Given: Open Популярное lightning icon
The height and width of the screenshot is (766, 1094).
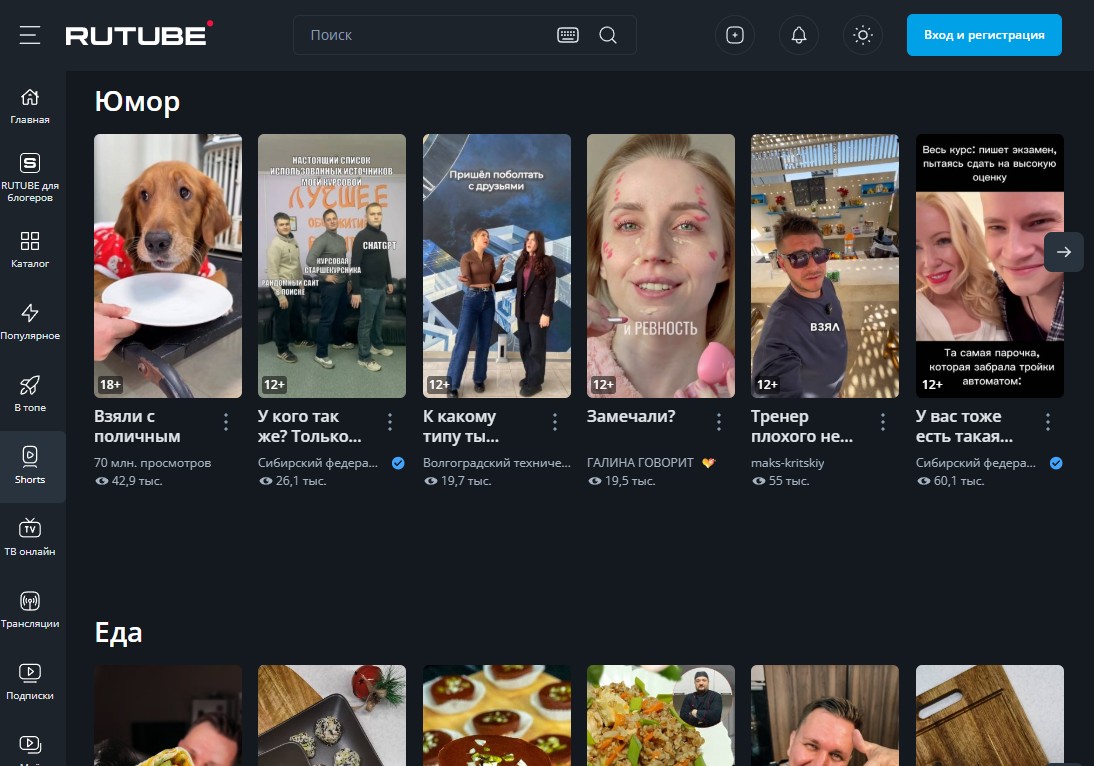Looking at the screenshot, I should pyautogui.click(x=30, y=322).
